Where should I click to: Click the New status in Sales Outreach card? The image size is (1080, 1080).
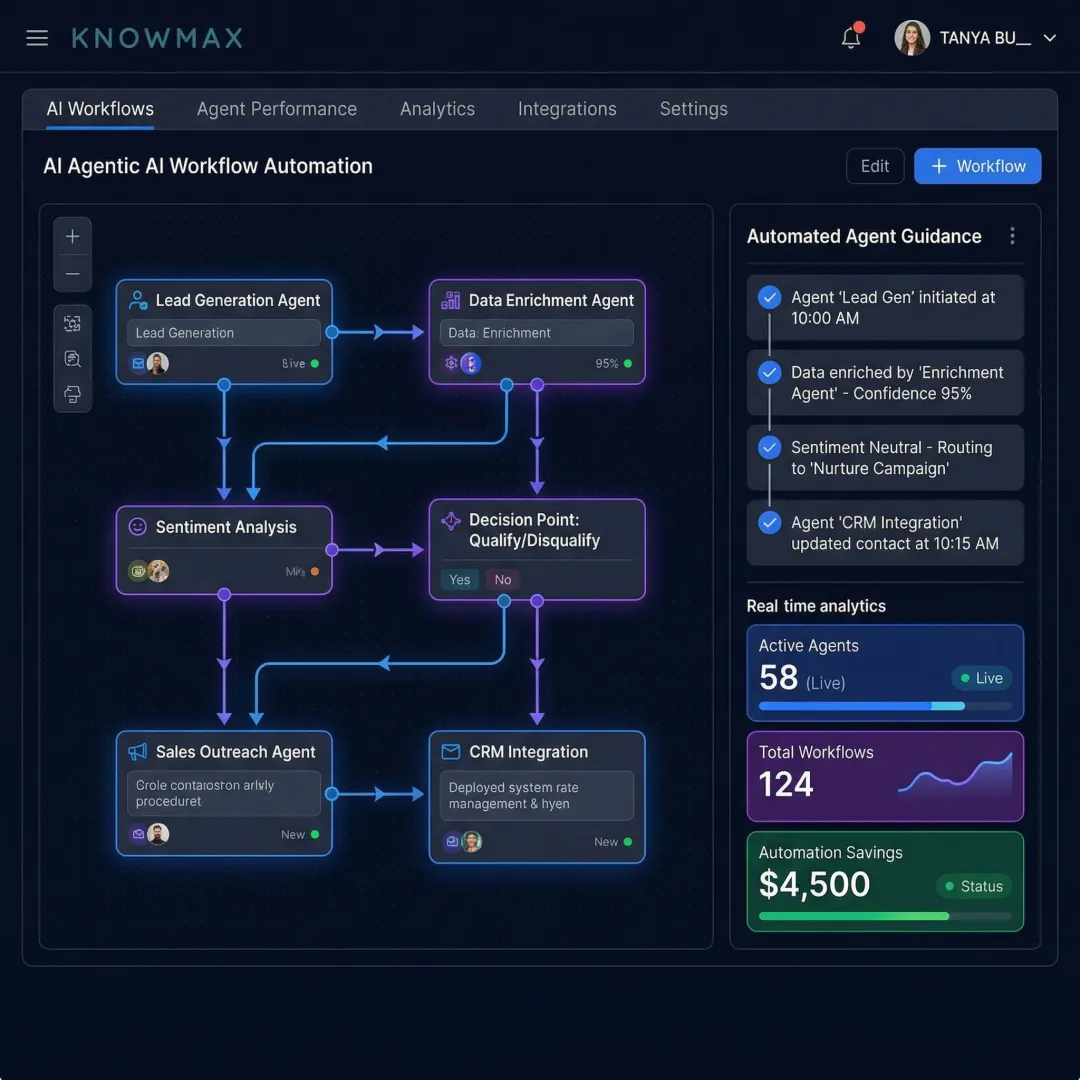[300, 835]
